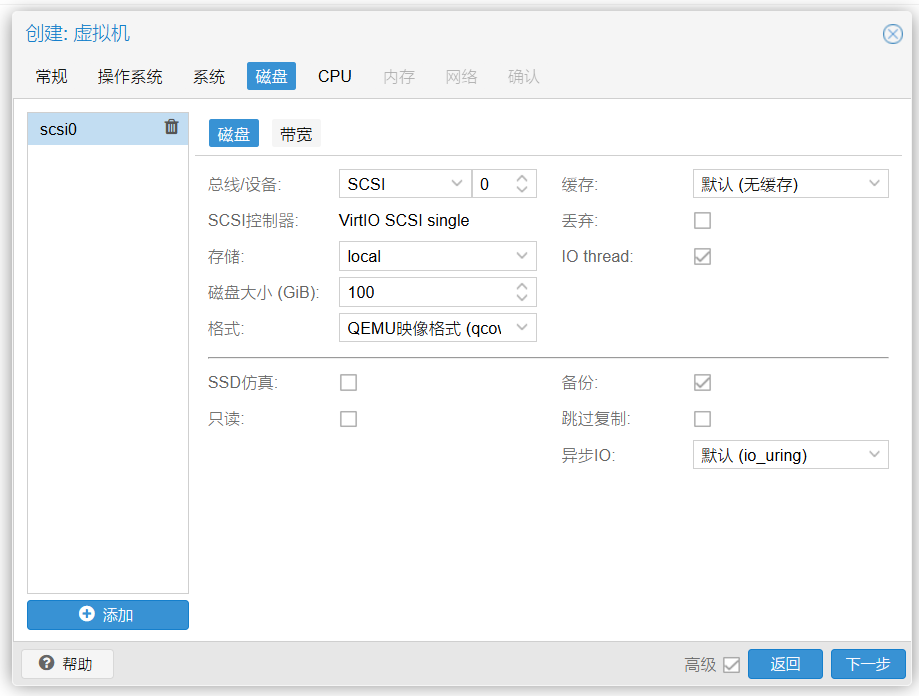Select the inner 磁盘 sub-tab
The width and height of the screenshot is (919, 696).
point(234,134)
